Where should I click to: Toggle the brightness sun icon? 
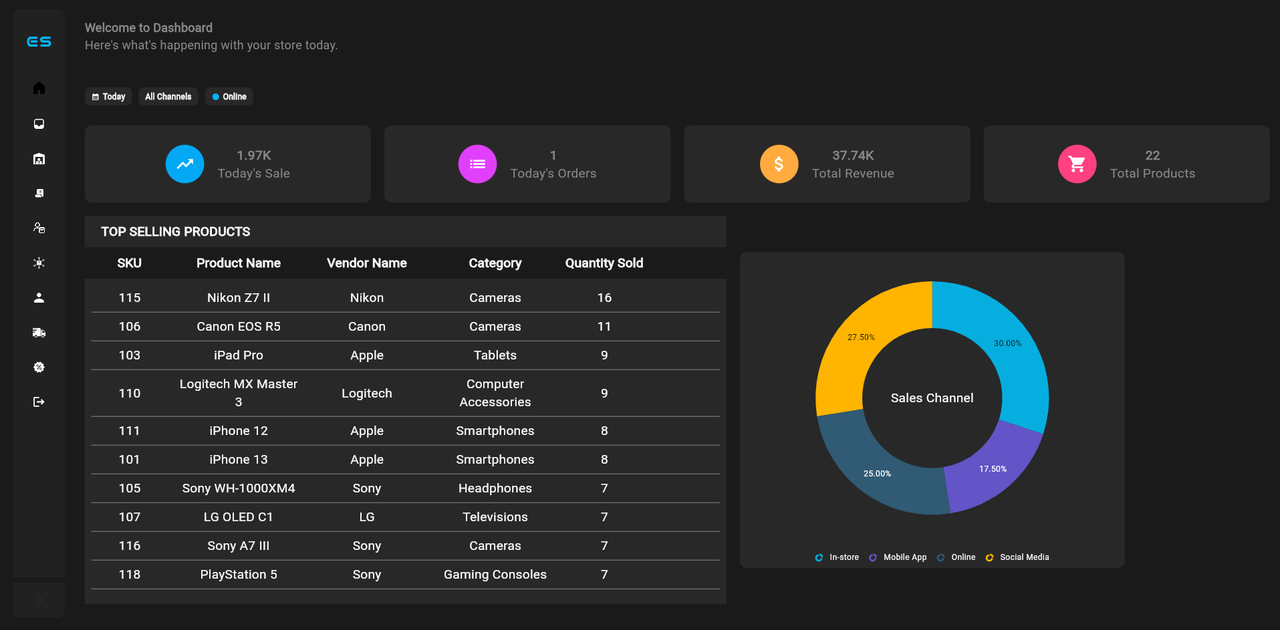point(38,262)
